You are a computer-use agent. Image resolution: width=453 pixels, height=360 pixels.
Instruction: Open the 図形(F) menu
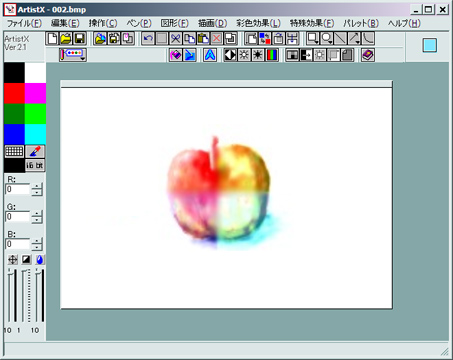(175, 23)
